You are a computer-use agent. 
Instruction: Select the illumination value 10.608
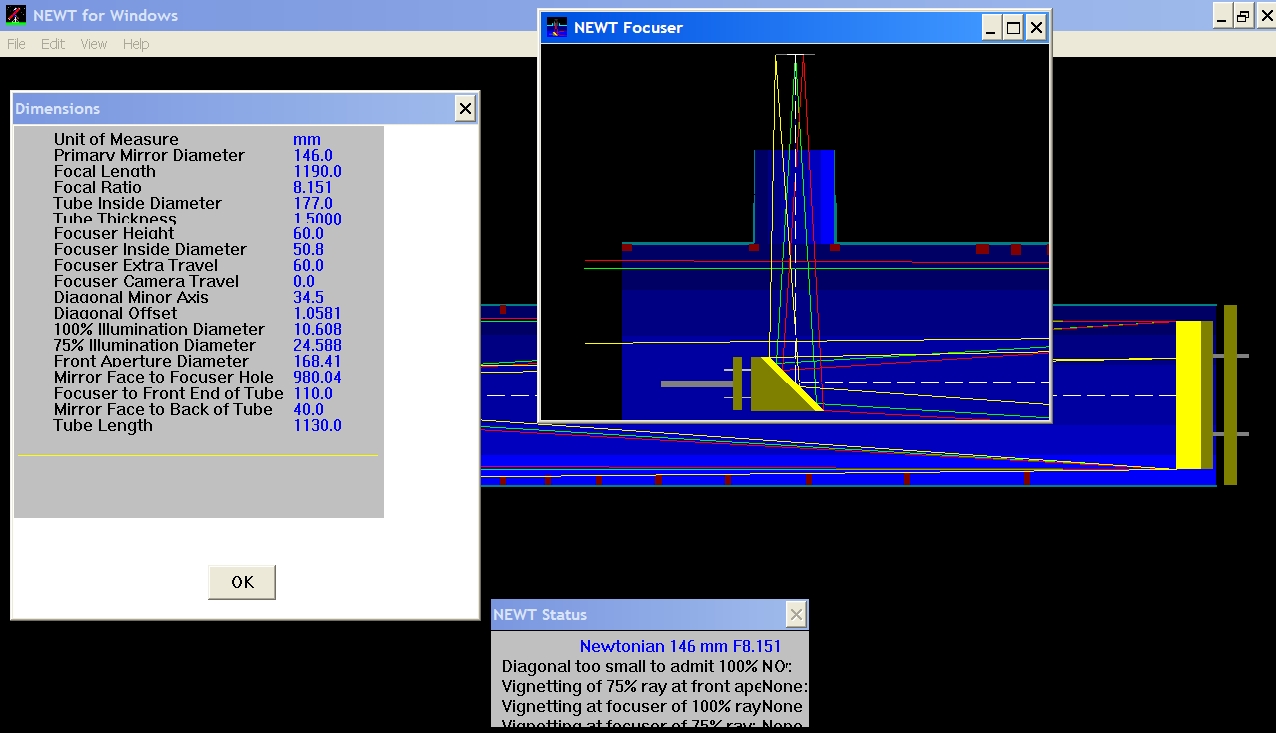317,330
